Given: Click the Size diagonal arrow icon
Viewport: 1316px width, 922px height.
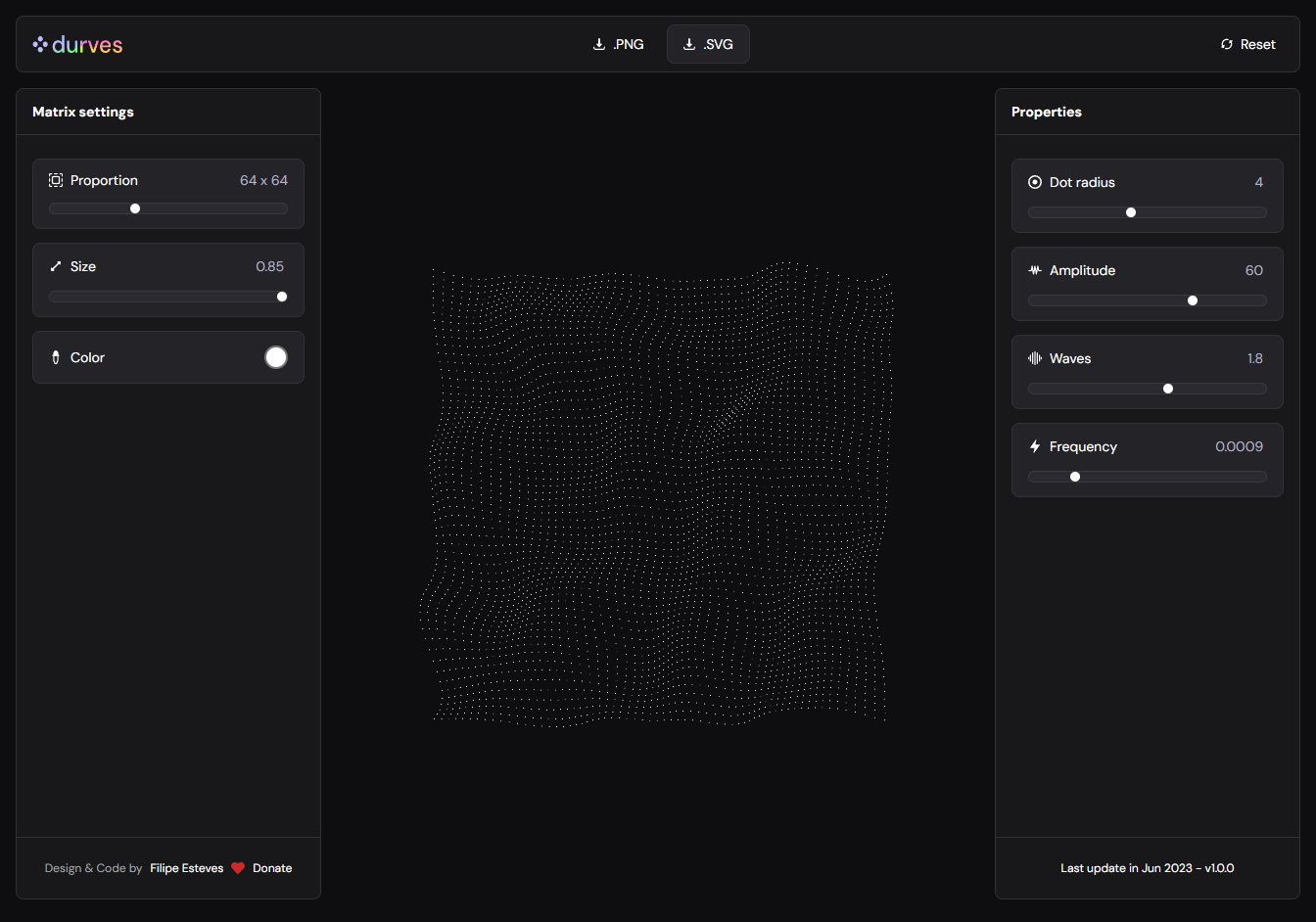Looking at the screenshot, I should [x=56, y=266].
